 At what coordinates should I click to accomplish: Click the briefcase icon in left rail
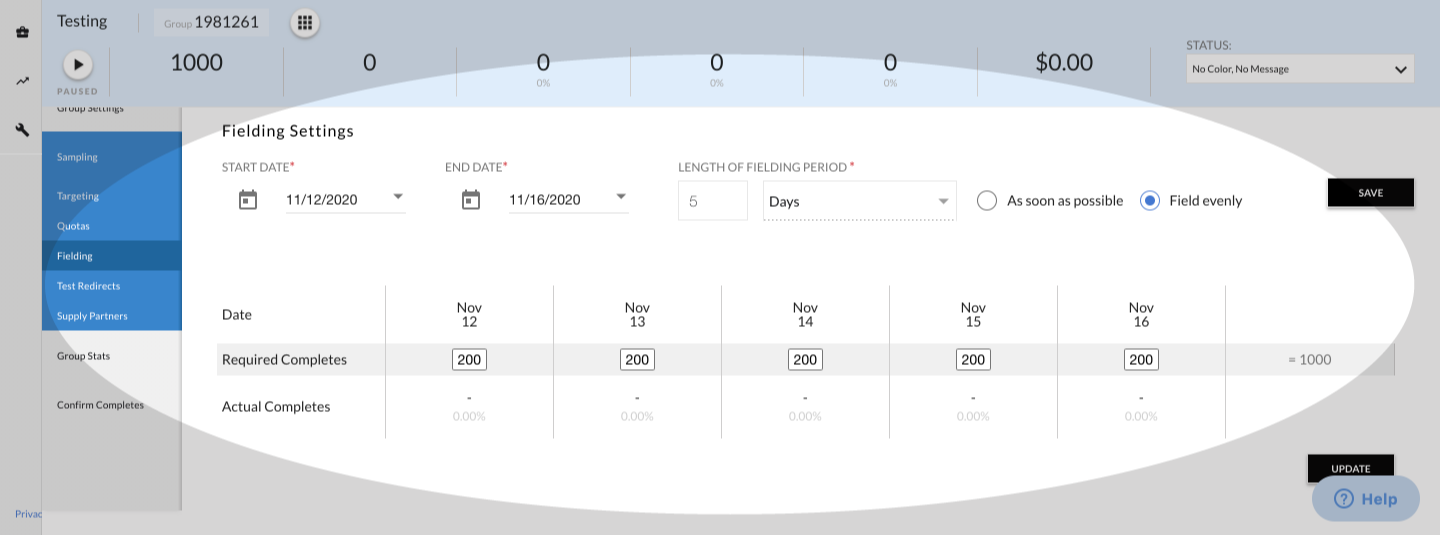(22, 32)
